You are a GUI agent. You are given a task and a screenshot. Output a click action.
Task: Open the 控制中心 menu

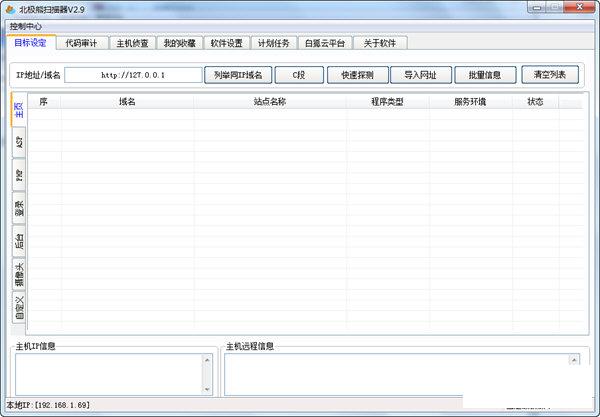click(x=27, y=27)
